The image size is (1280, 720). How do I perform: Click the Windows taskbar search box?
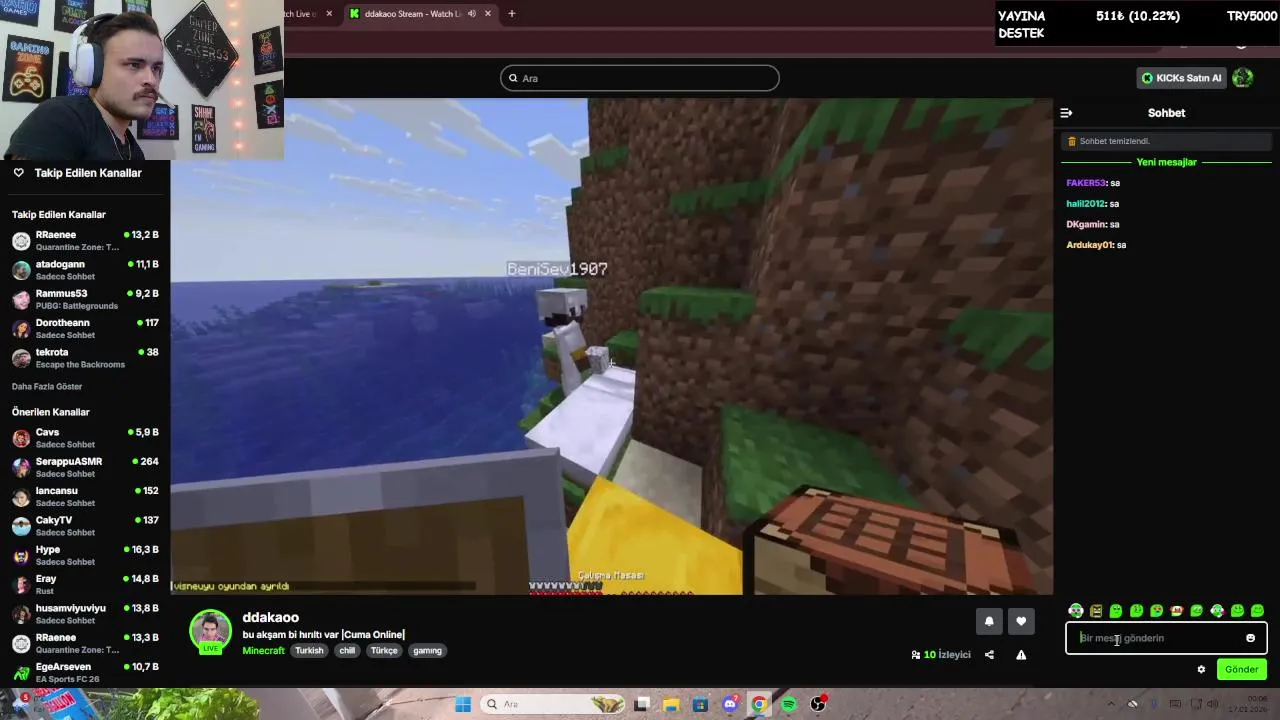551,704
